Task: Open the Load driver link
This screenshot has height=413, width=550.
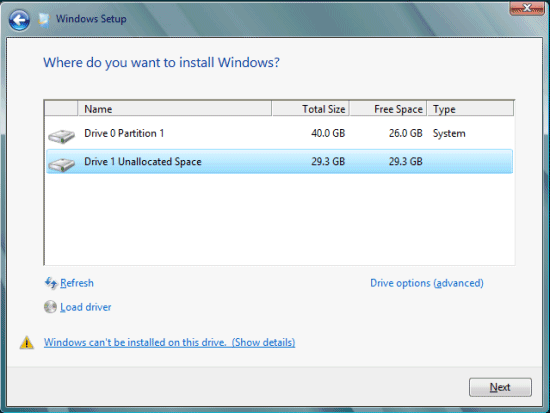Action: tap(86, 307)
